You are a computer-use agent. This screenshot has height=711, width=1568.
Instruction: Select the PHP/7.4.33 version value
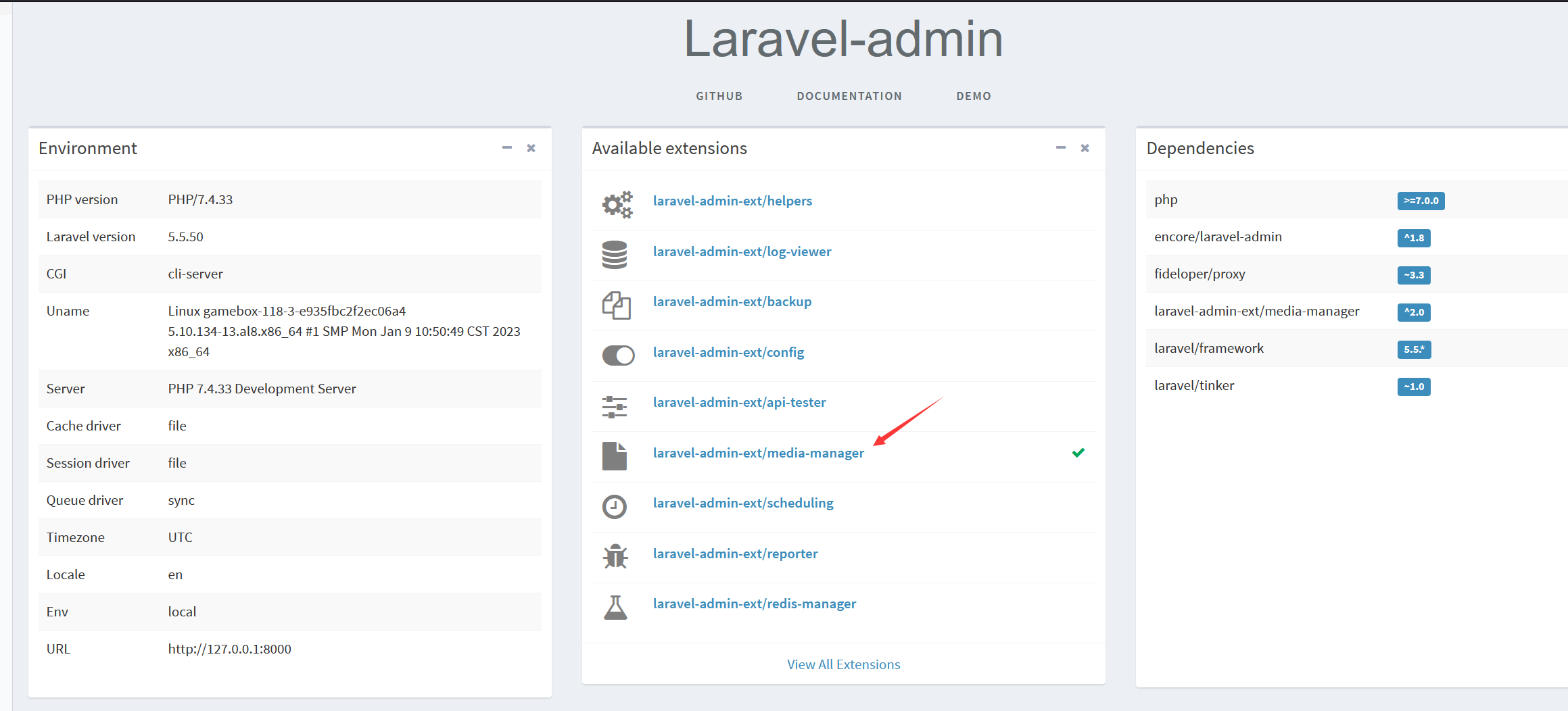pyautogui.click(x=200, y=199)
